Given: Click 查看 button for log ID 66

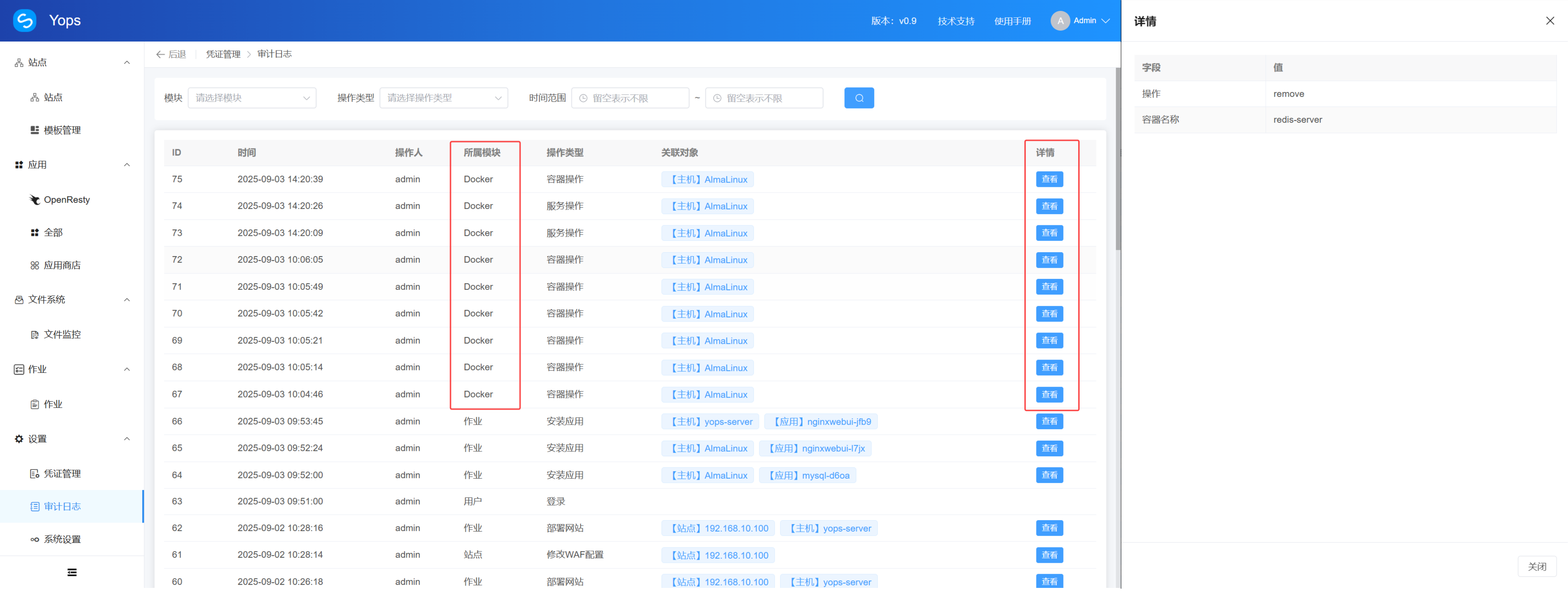Looking at the screenshot, I should click(1049, 421).
